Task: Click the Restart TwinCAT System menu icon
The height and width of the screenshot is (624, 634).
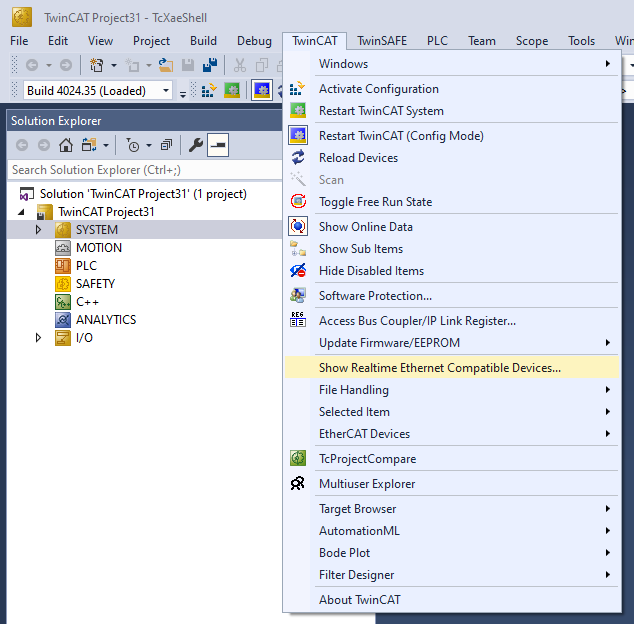Action: [x=297, y=111]
